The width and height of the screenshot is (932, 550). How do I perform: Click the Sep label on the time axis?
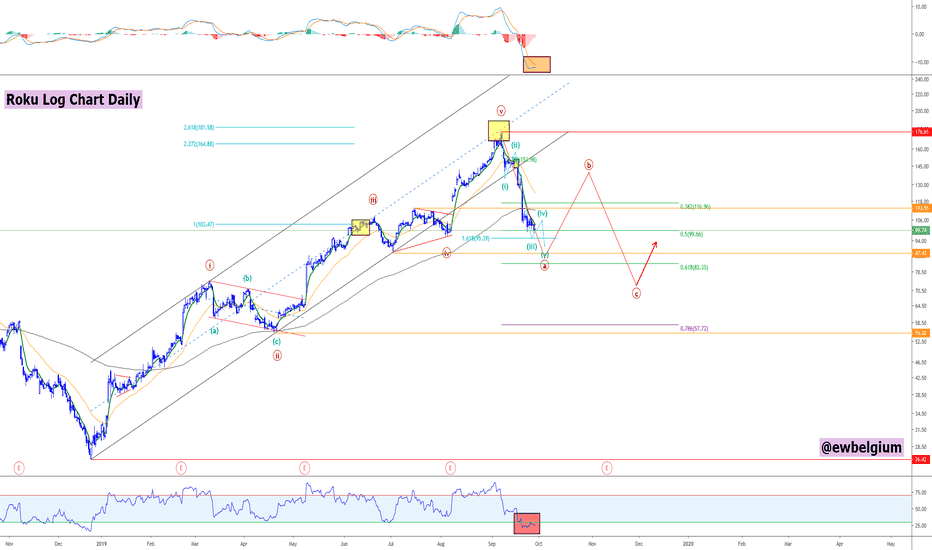[x=491, y=543]
